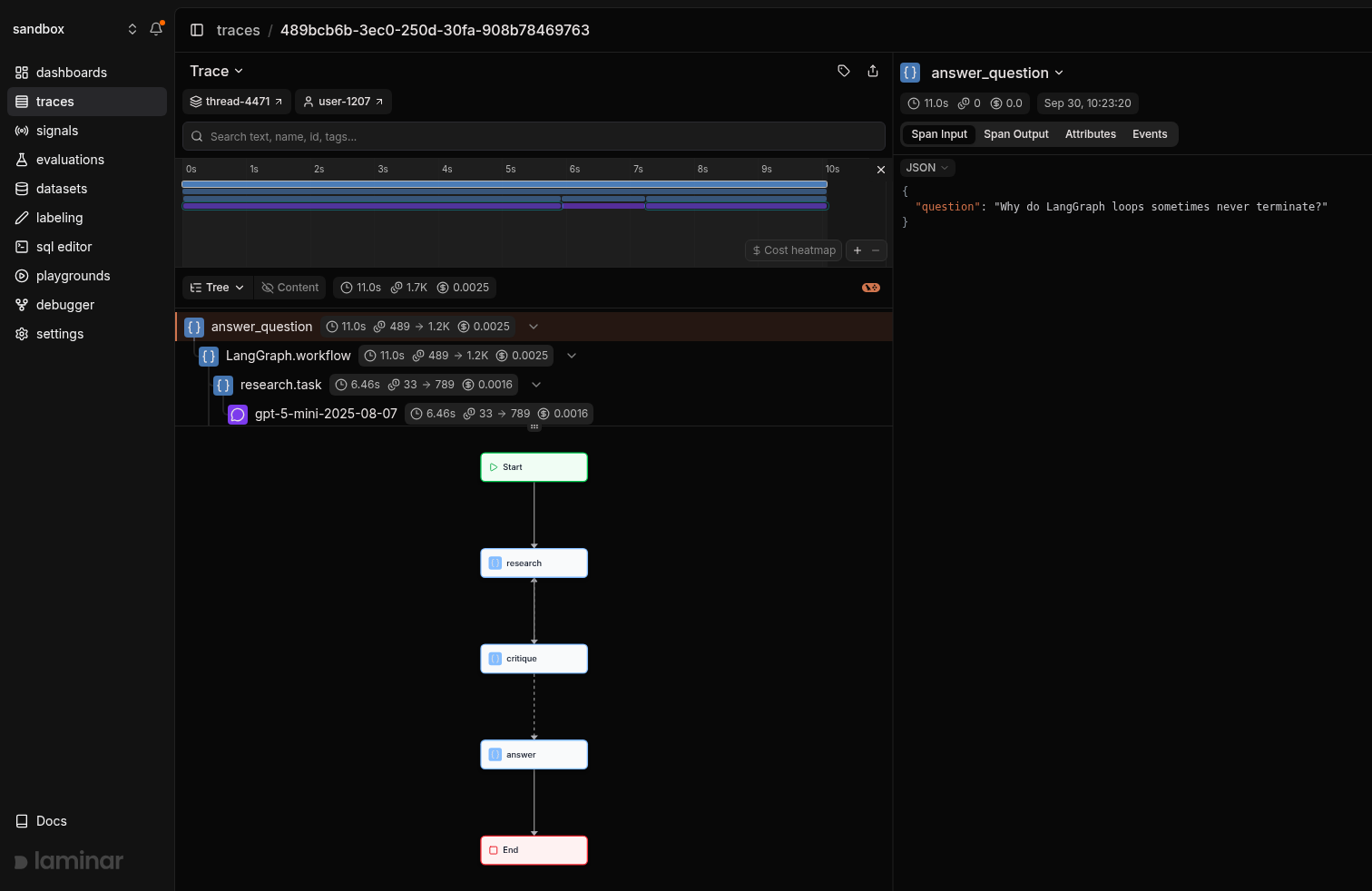Open the JSON format dropdown
This screenshot has height=891, width=1372.
click(x=927, y=168)
